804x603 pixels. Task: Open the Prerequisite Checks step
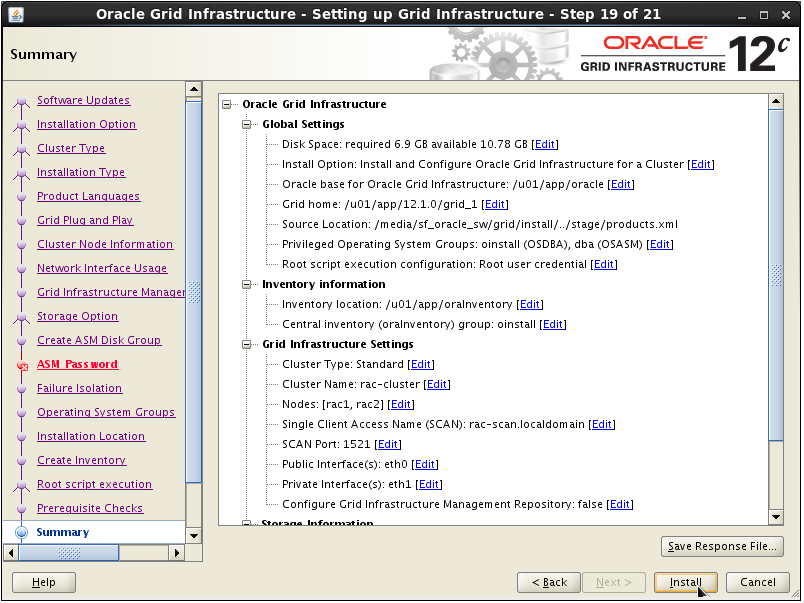pos(90,509)
